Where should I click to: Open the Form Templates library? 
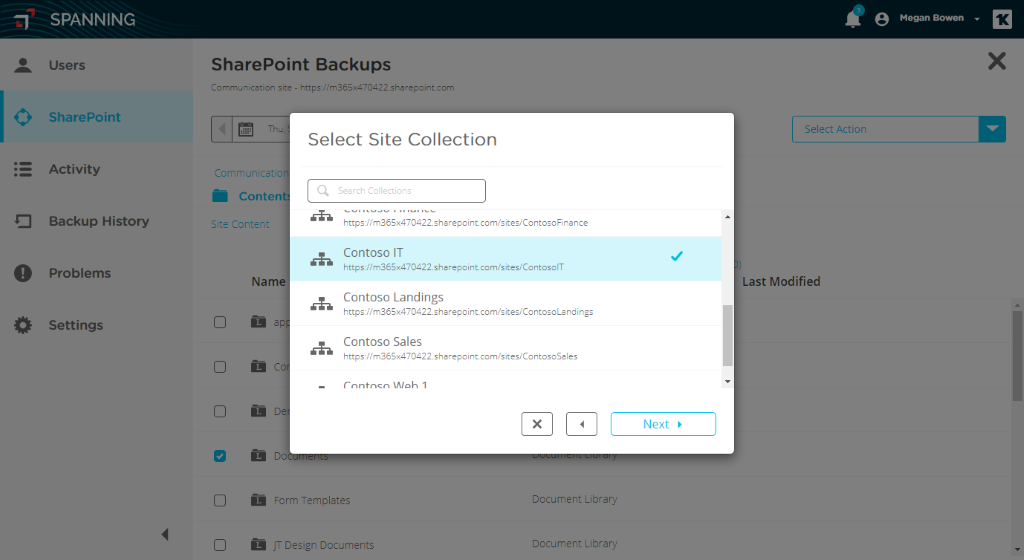click(312, 501)
